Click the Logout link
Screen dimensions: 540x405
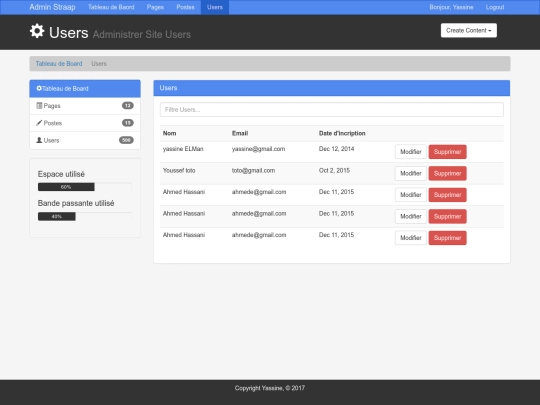[495, 7]
